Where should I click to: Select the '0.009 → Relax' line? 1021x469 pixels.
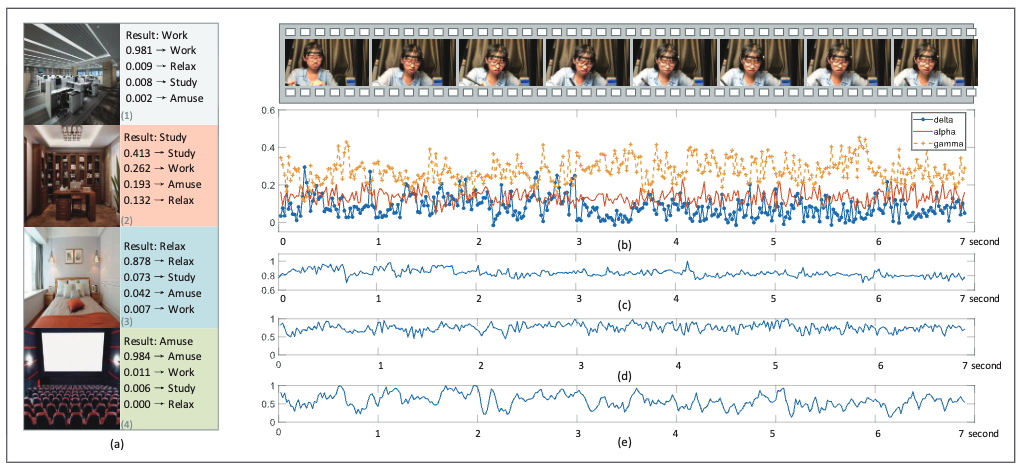tap(161, 66)
